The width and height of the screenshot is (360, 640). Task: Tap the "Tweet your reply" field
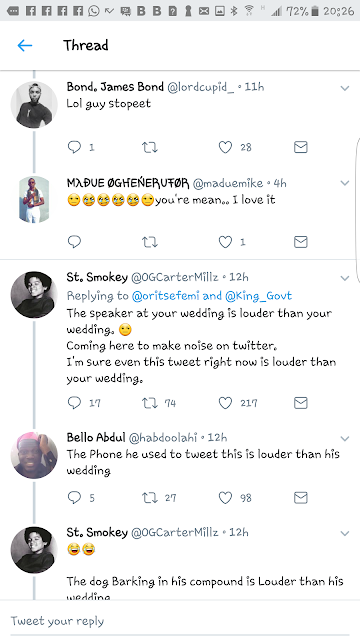click(x=180, y=621)
